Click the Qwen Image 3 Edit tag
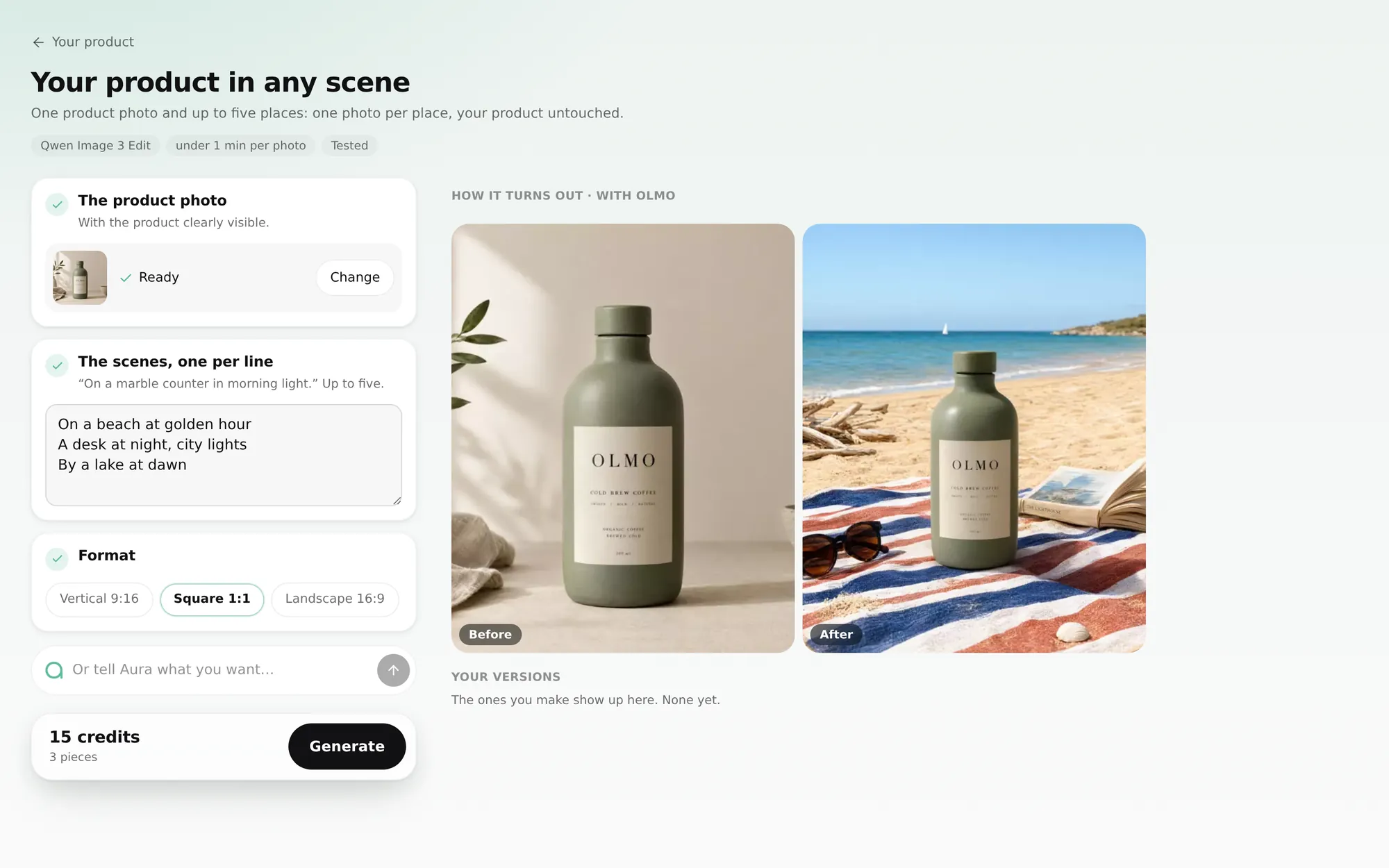1389x868 pixels. pyautogui.click(x=95, y=146)
